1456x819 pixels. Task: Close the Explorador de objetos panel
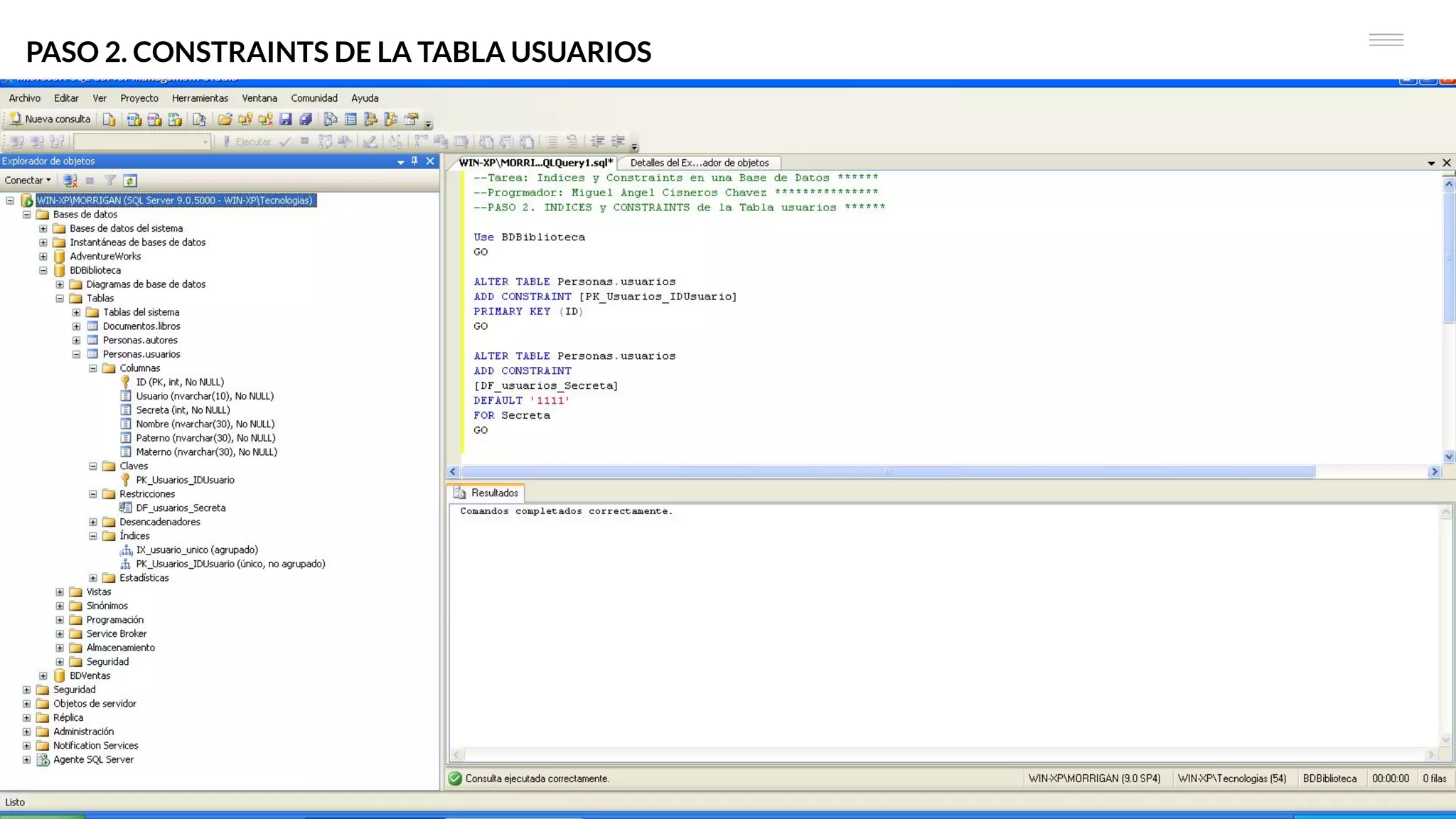point(430,161)
